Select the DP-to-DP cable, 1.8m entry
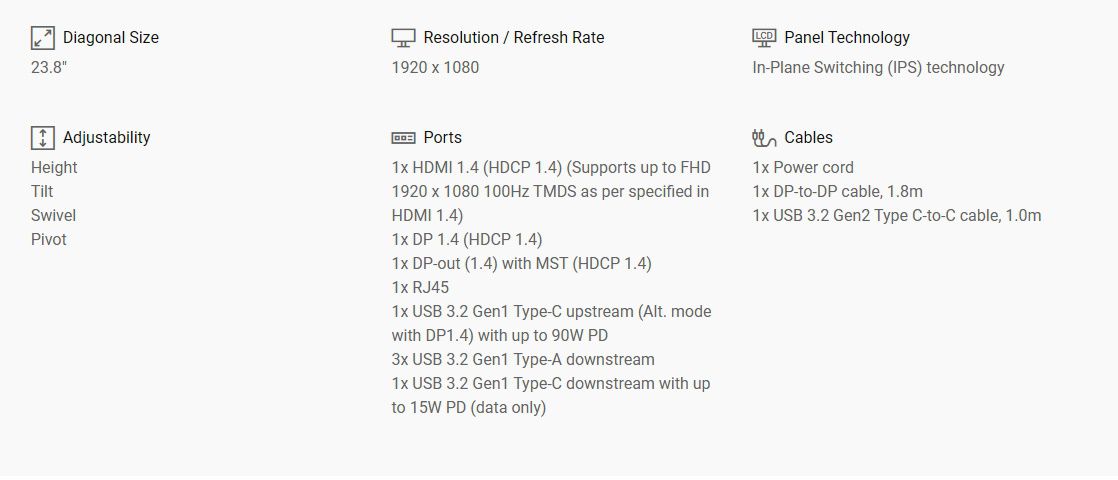This screenshot has height=480, width=1118. [x=838, y=192]
